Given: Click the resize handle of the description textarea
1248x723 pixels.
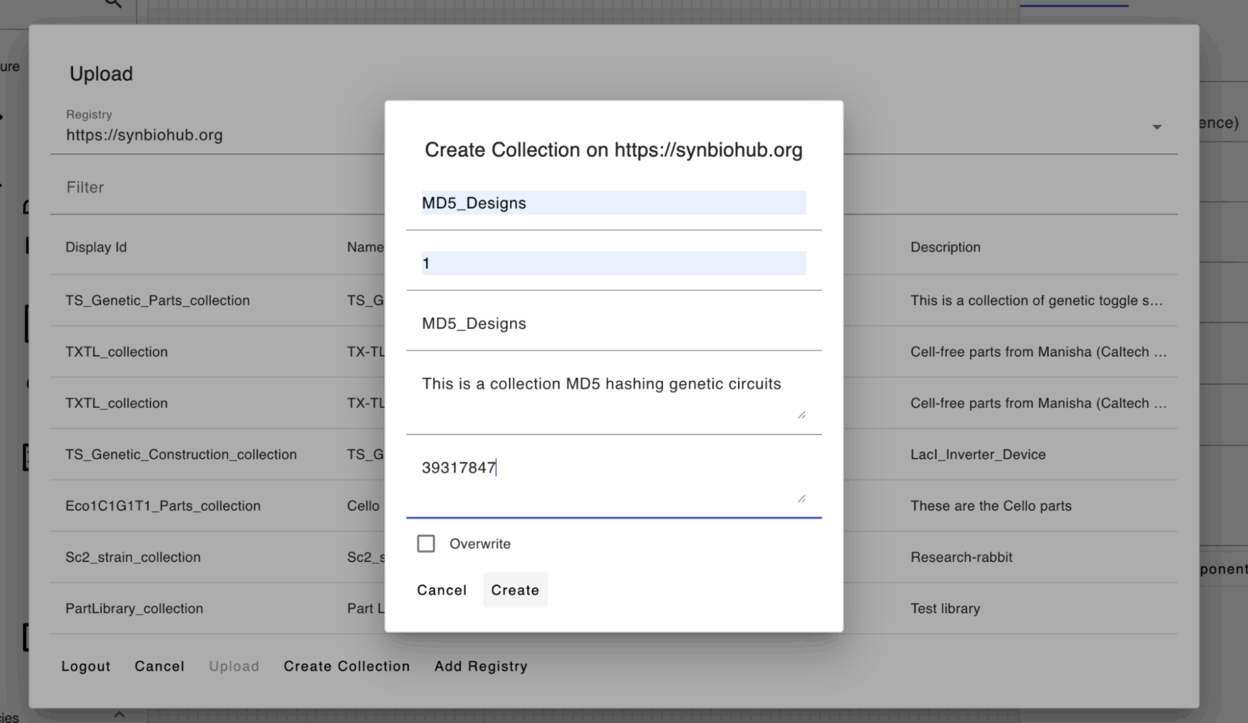Looking at the screenshot, I should (801, 414).
